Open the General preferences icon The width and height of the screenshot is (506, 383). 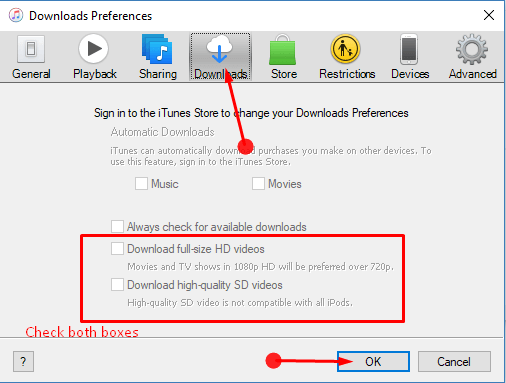pyautogui.click(x=31, y=49)
